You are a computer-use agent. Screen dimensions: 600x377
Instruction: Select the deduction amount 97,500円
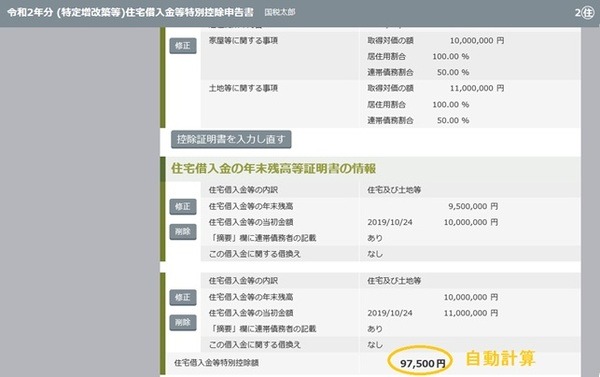pyautogui.click(x=422, y=363)
